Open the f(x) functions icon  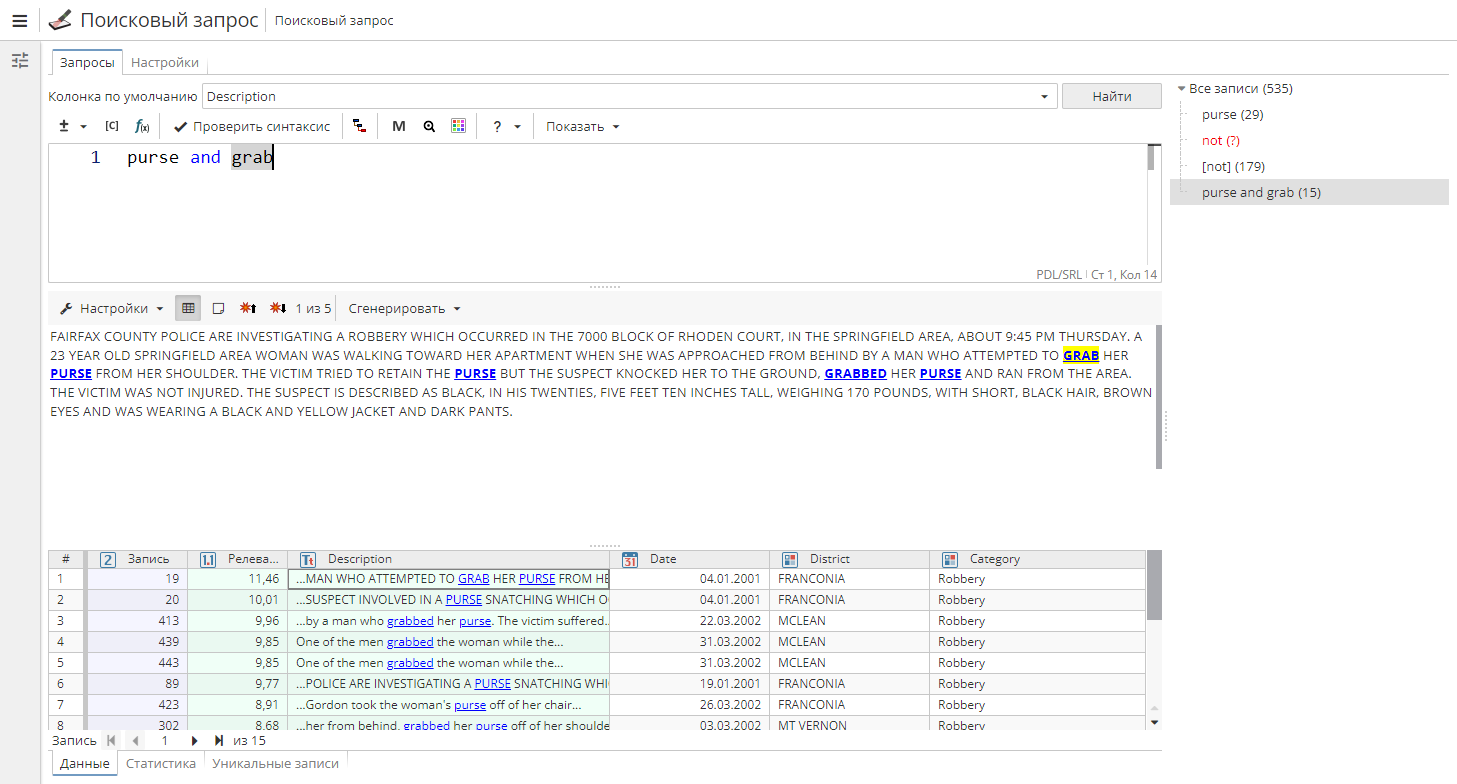142,126
